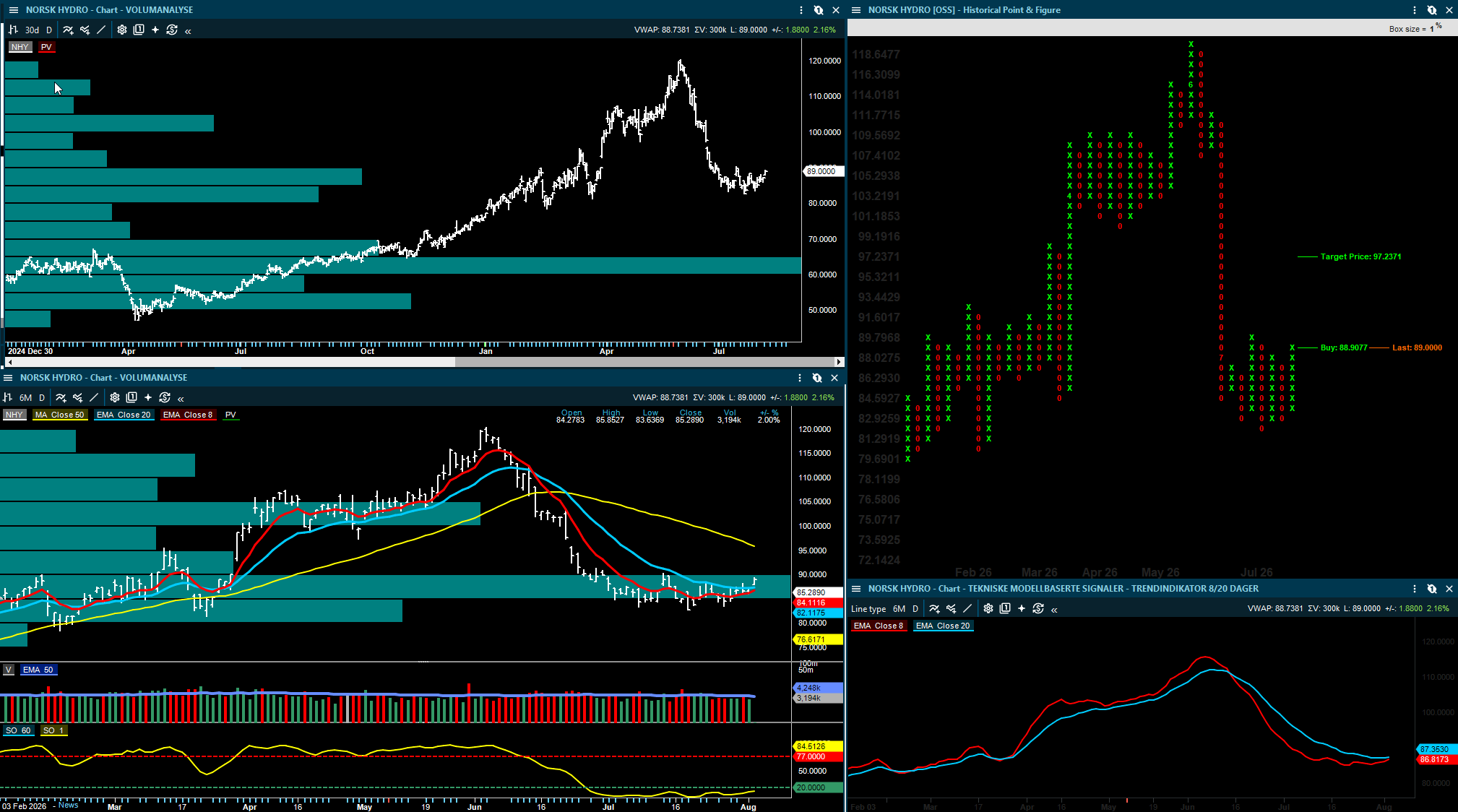Collapse the Trendindikator toolbar chevrons

coord(1054,610)
